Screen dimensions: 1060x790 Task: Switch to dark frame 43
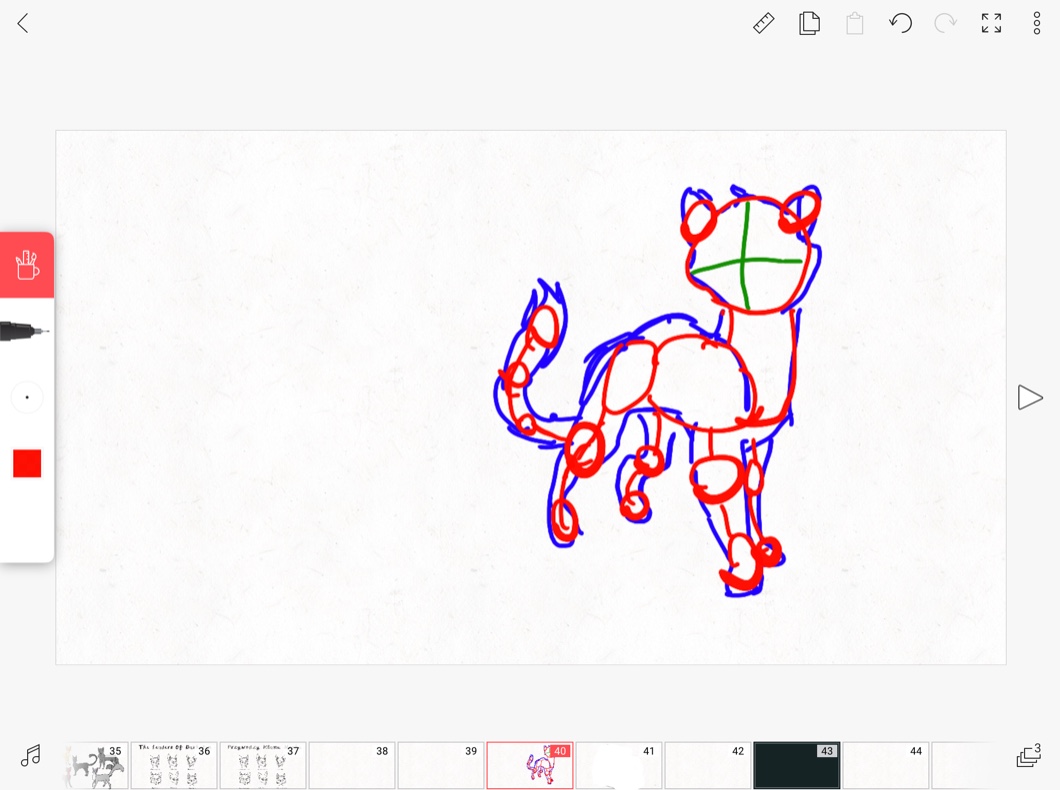coord(796,766)
